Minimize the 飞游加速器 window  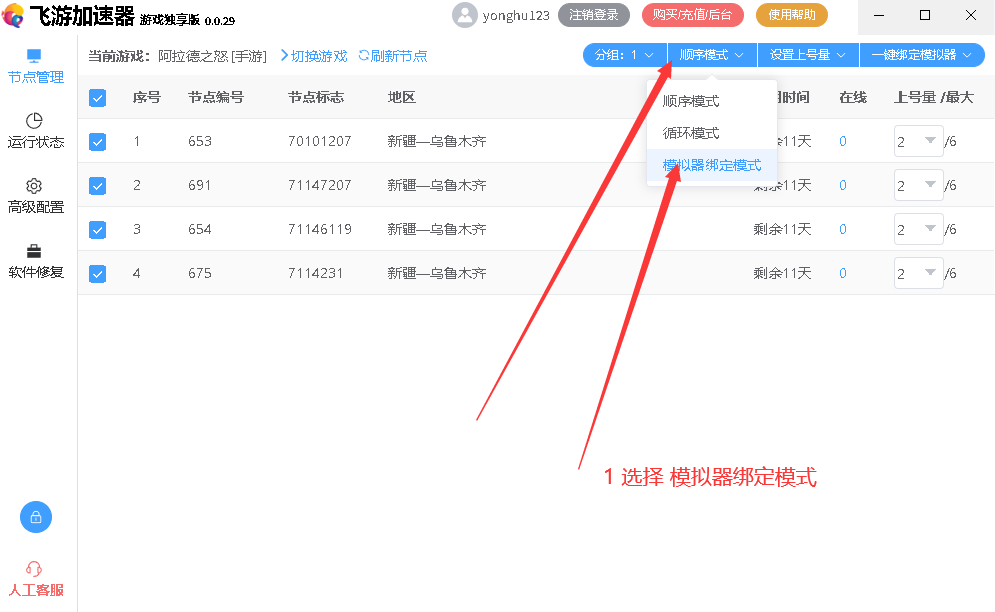pyautogui.click(x=879, y=15)
